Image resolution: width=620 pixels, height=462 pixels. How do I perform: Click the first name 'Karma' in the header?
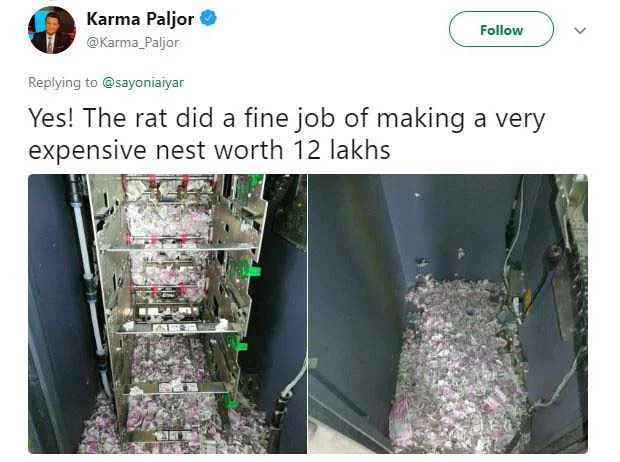click(113, 19)
